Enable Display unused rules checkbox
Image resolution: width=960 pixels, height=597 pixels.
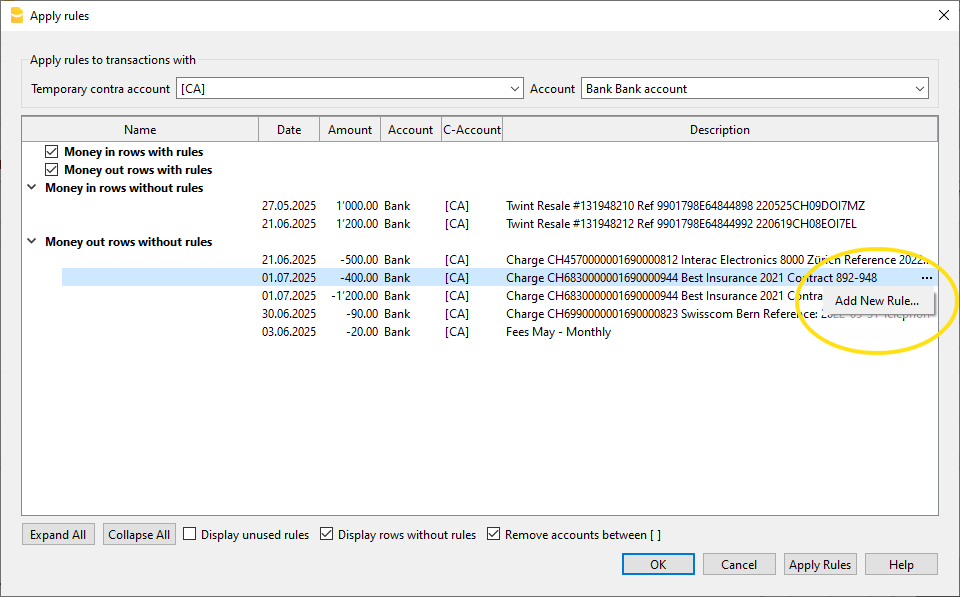(x=190, y=535)
